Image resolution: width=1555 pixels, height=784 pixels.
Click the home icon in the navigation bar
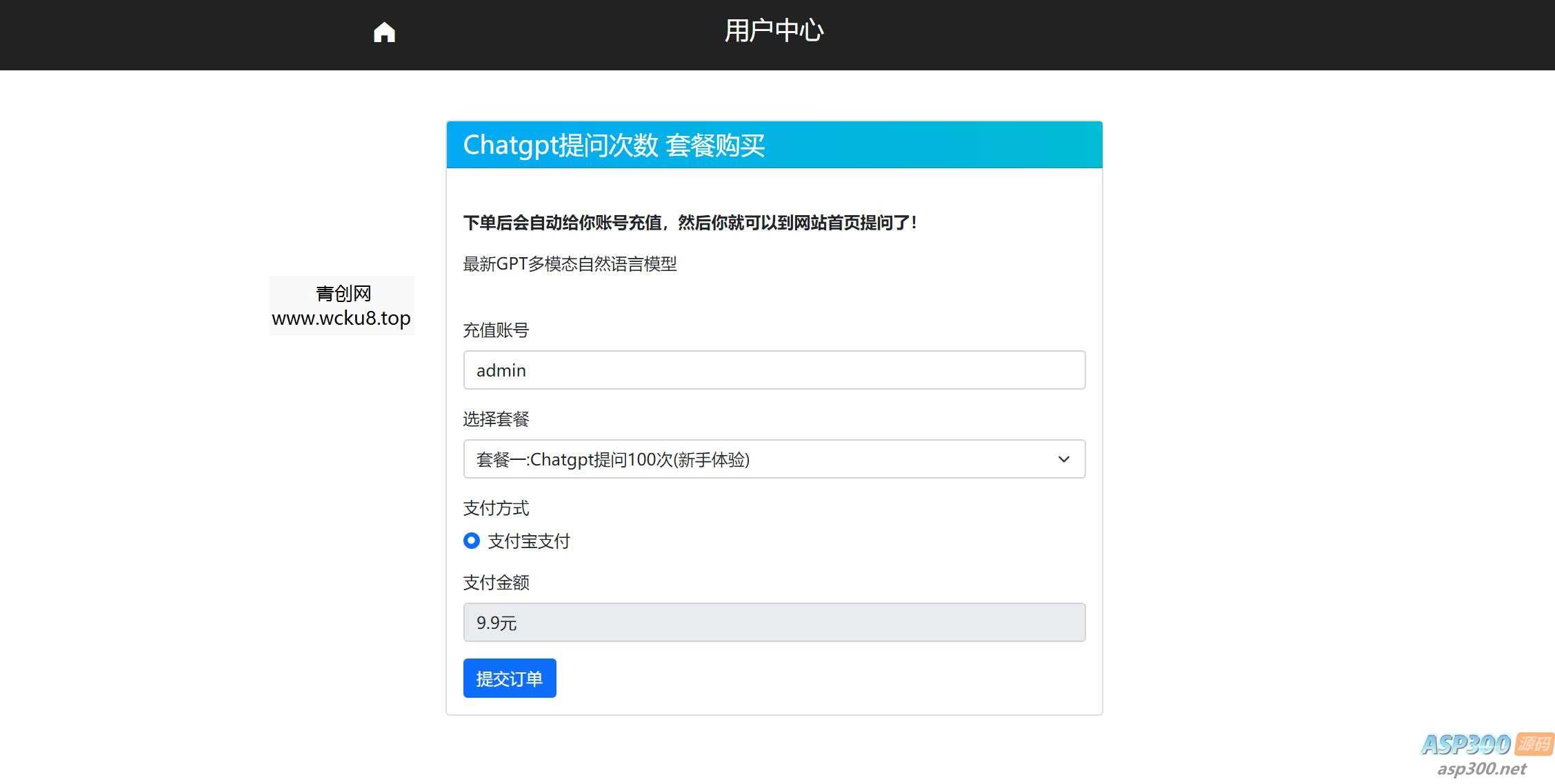tap(383, 31)
